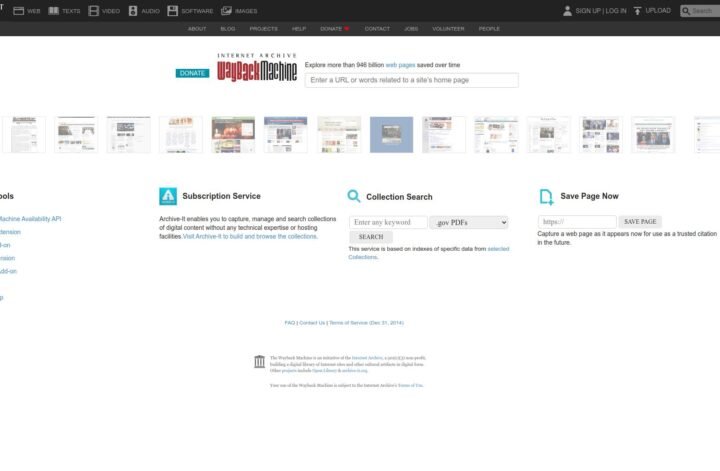Click the Subscription Service heading
This screenshot has height=471, width=720.
click(x=221, y=196)
